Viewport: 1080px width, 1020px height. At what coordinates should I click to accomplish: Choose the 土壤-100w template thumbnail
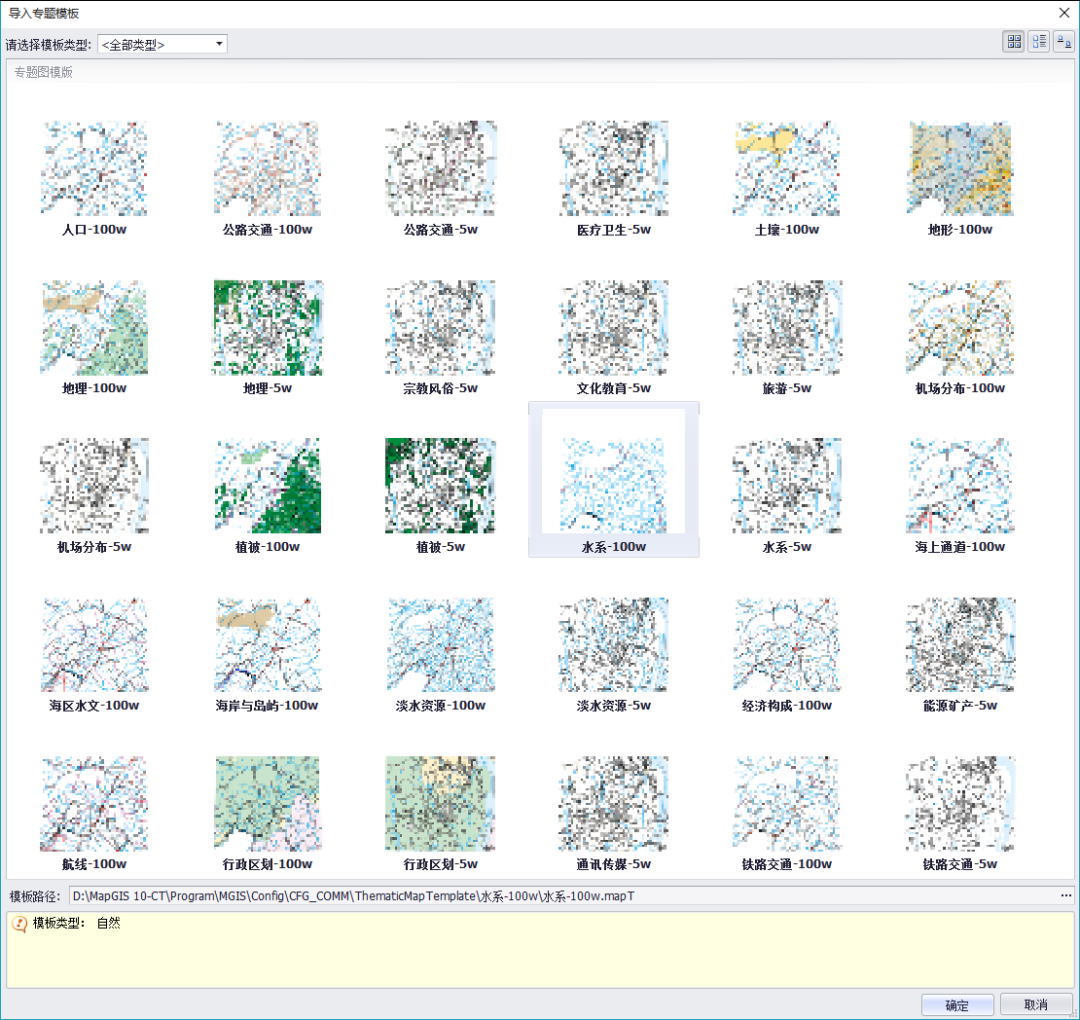click(787, 170)
